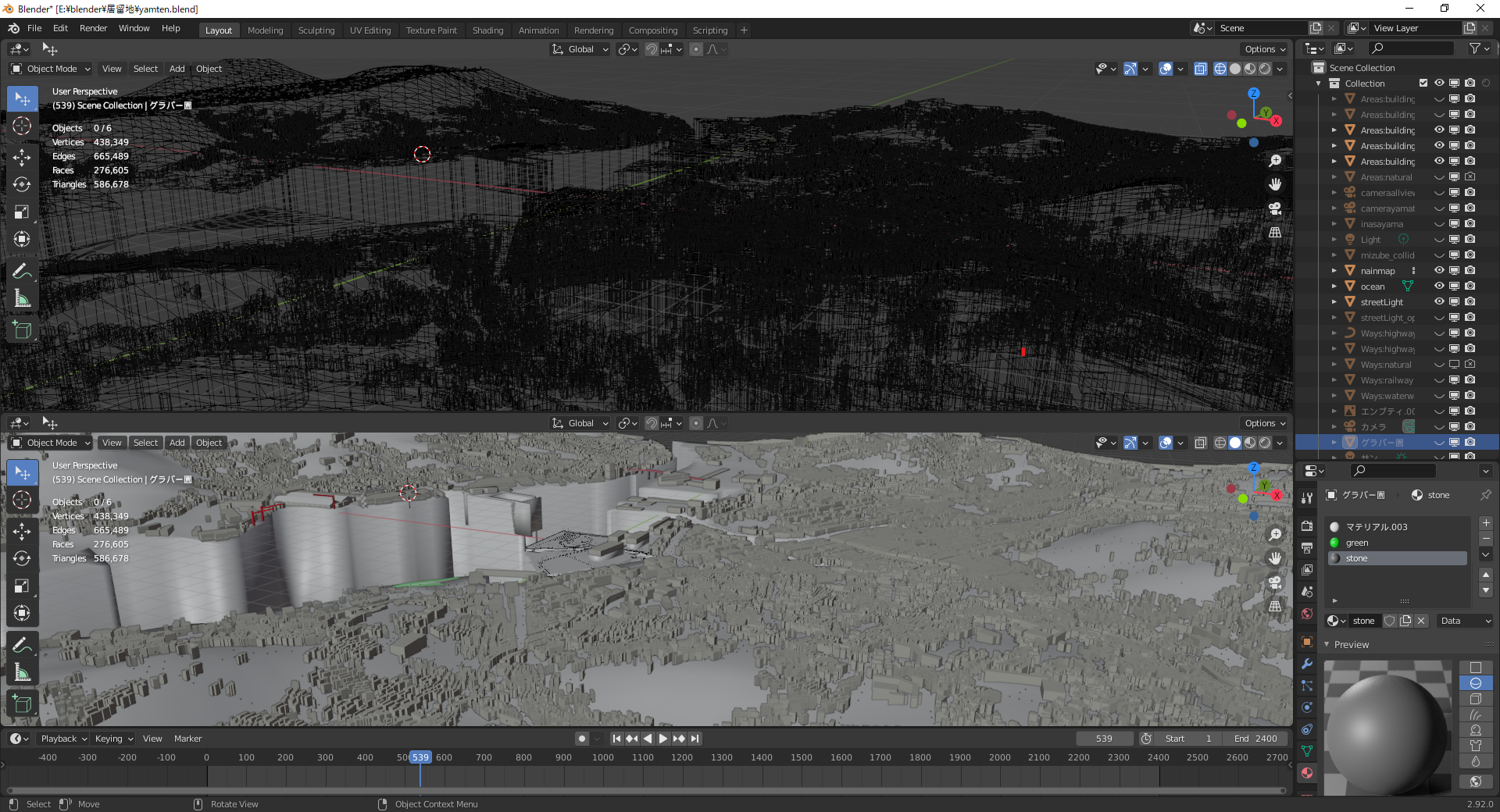1500x812 pixels.
Task: Click Select menu in upper viewport header
Action: click(145, 69)
